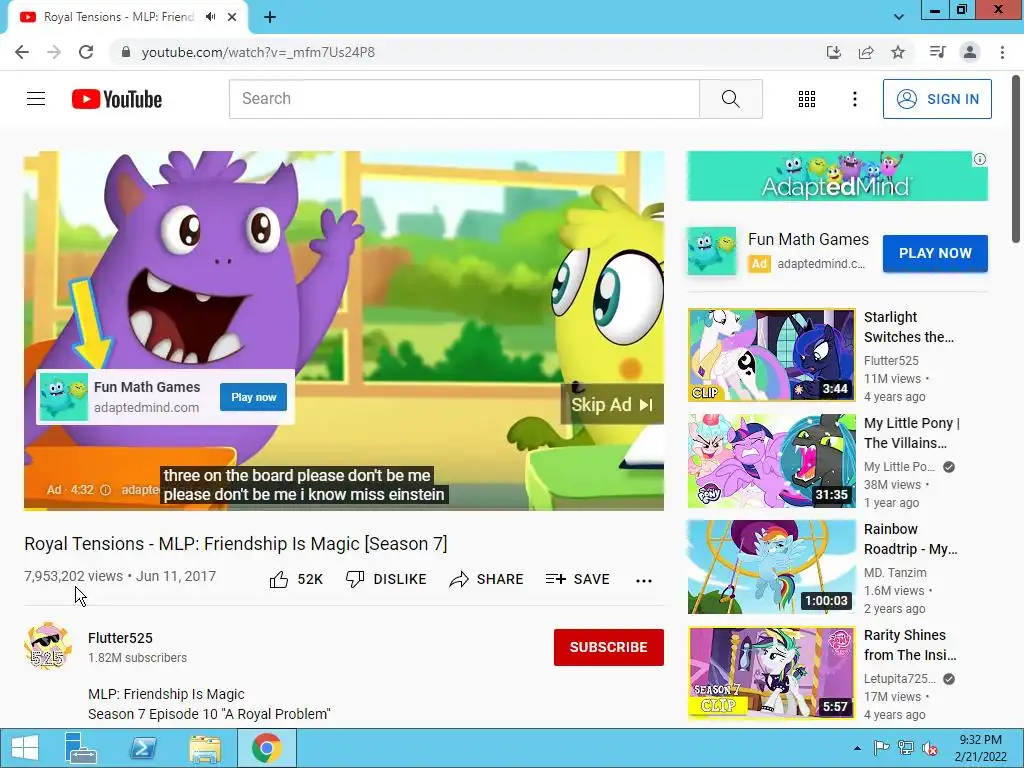Open the Chrome profile avatar

(970, 52)
